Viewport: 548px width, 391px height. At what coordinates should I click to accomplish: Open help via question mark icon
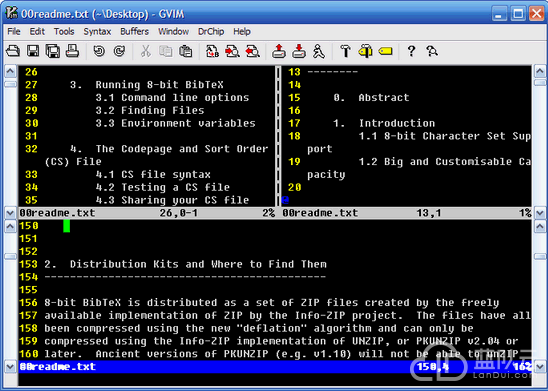click(x=411, y=51)
